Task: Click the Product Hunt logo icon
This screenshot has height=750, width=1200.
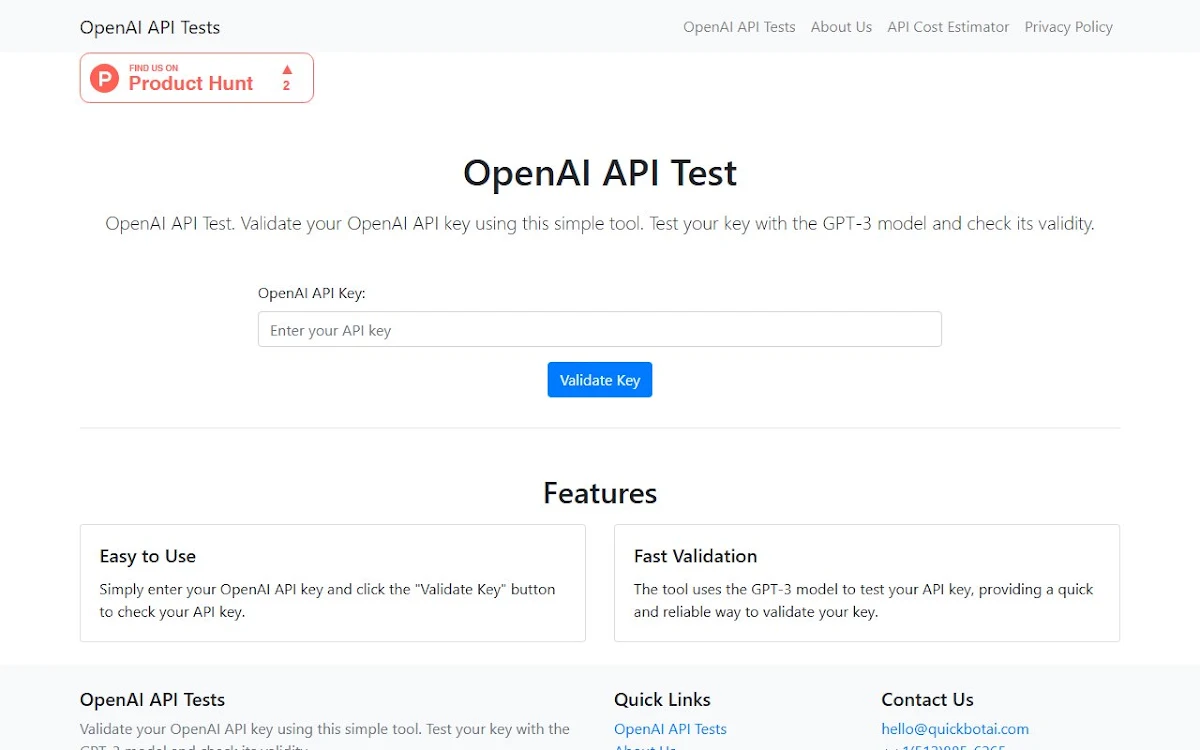Action: pos(104,78)
